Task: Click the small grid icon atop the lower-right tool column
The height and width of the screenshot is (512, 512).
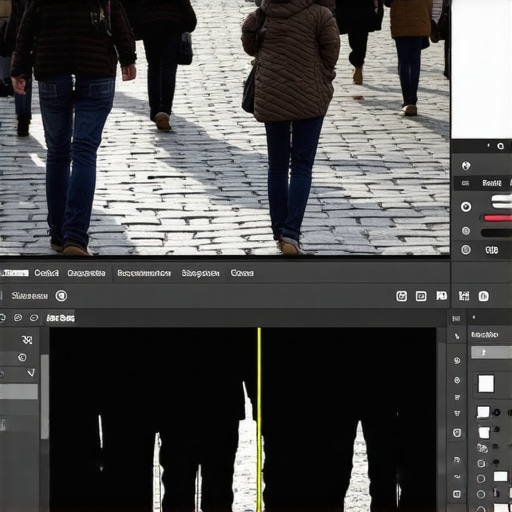Action: click(x=456, y=318)
